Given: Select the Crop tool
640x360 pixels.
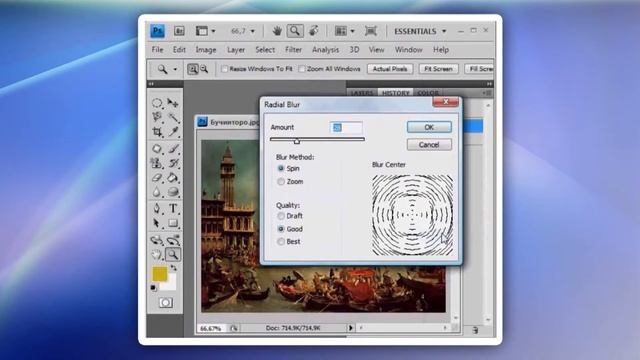Looking at the screenshot, I should click(x=157, y=132).
